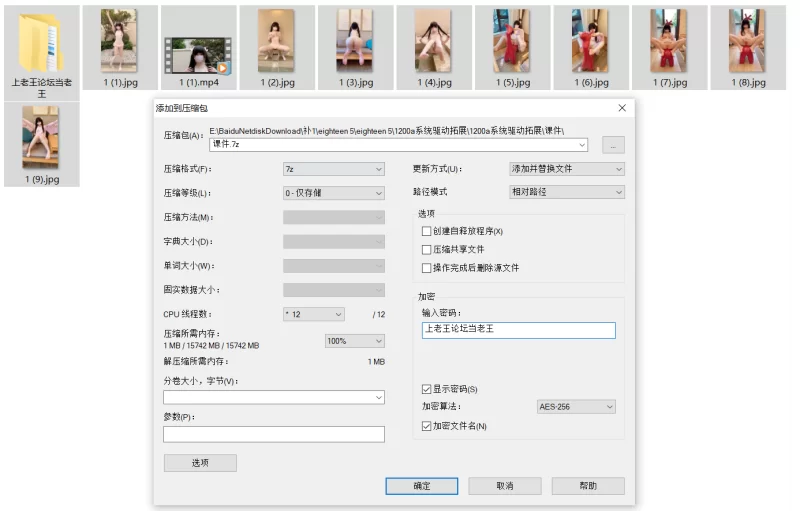Click the 压缩方法 disabled dropdown
800x511 pixels.
pyautogui.click(x=334, y=217)
